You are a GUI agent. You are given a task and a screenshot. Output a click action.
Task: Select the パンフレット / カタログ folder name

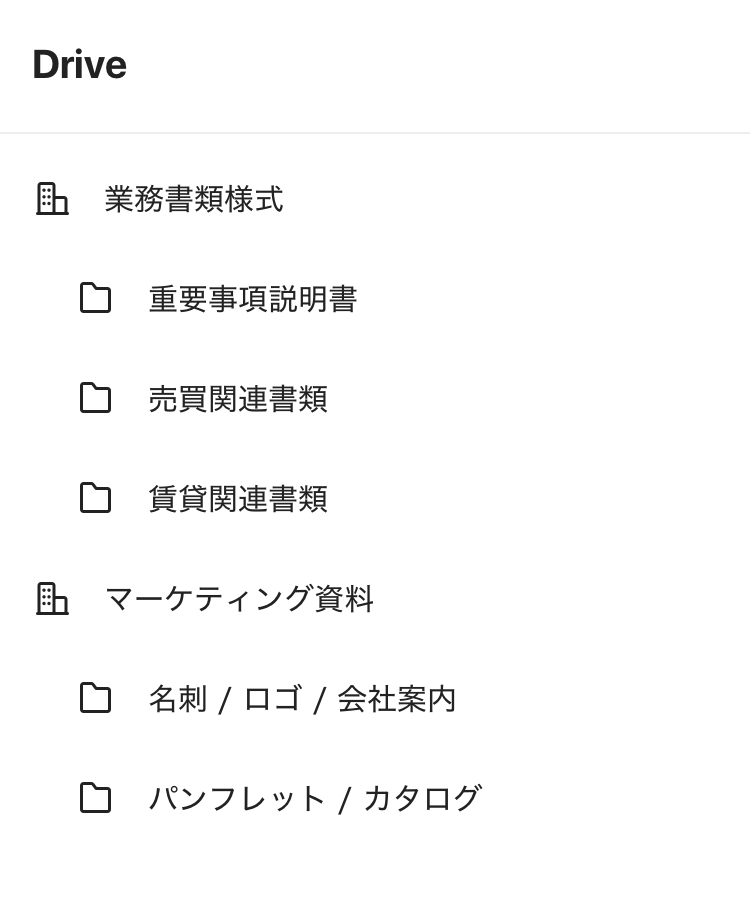tap(315, 799)
